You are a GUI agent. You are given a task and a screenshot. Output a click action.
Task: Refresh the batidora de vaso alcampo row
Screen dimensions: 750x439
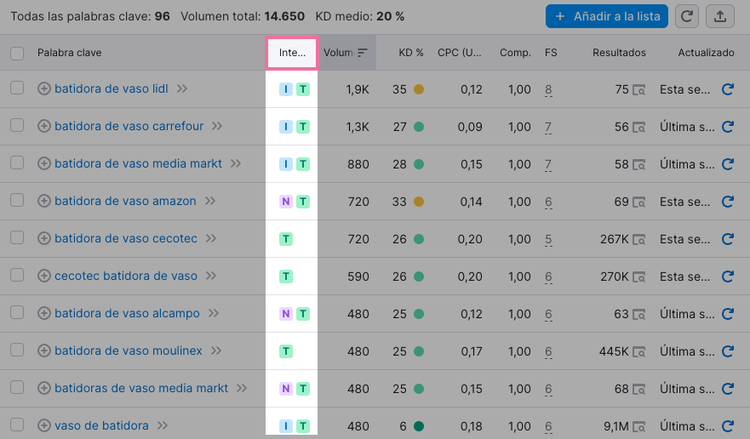[728, 314]
